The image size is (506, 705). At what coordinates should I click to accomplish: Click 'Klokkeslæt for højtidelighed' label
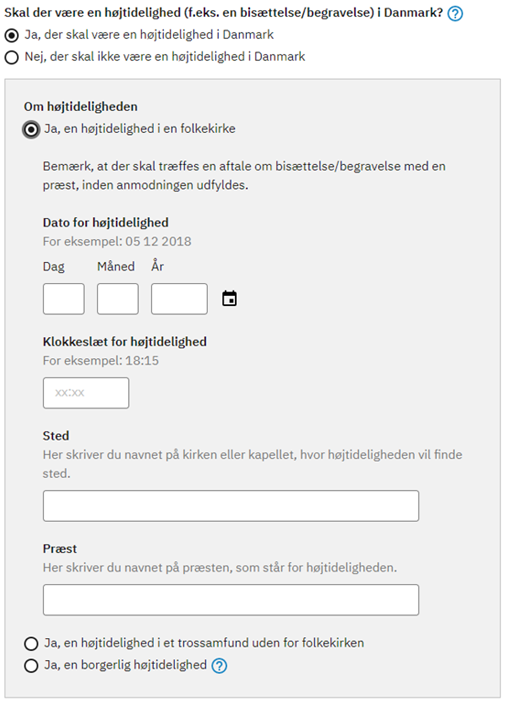coord(125,342)
